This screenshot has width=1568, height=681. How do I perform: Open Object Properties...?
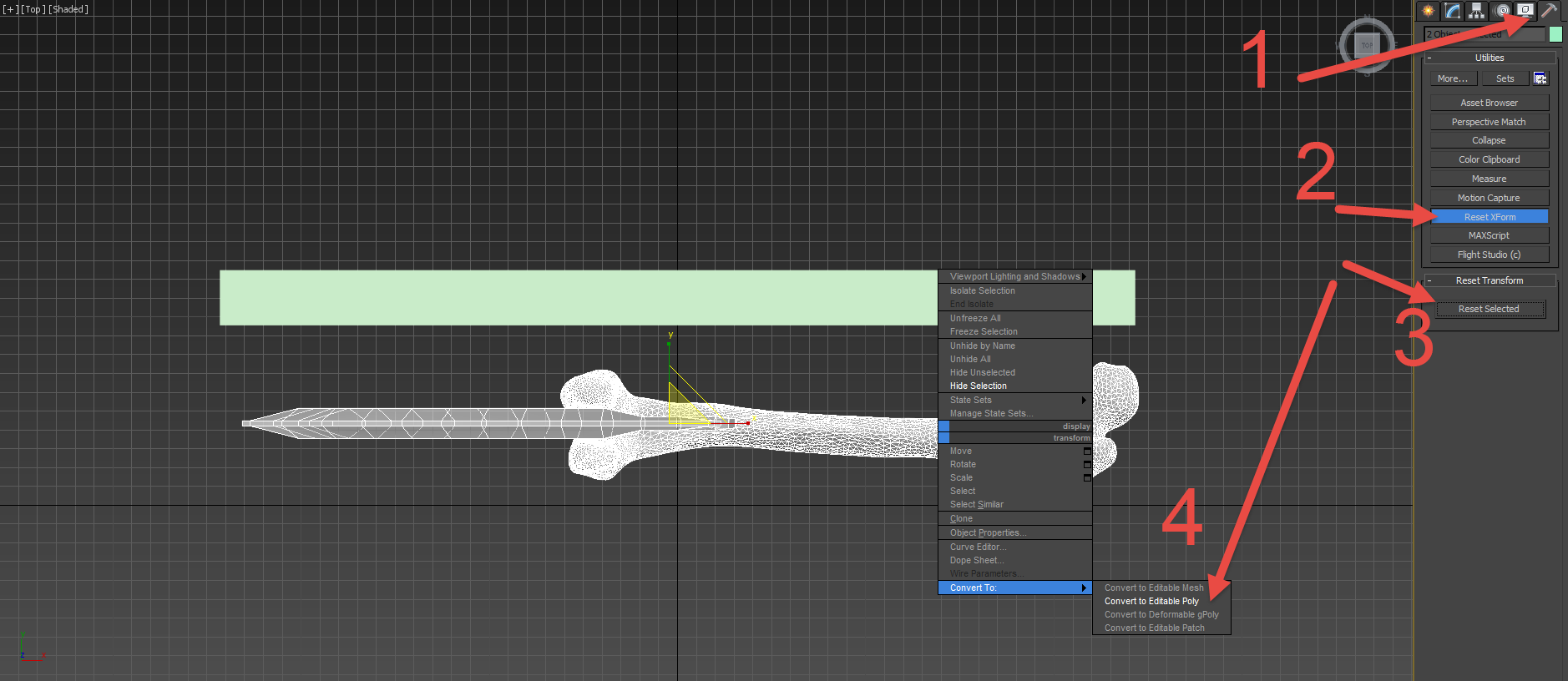[1015, 532]
